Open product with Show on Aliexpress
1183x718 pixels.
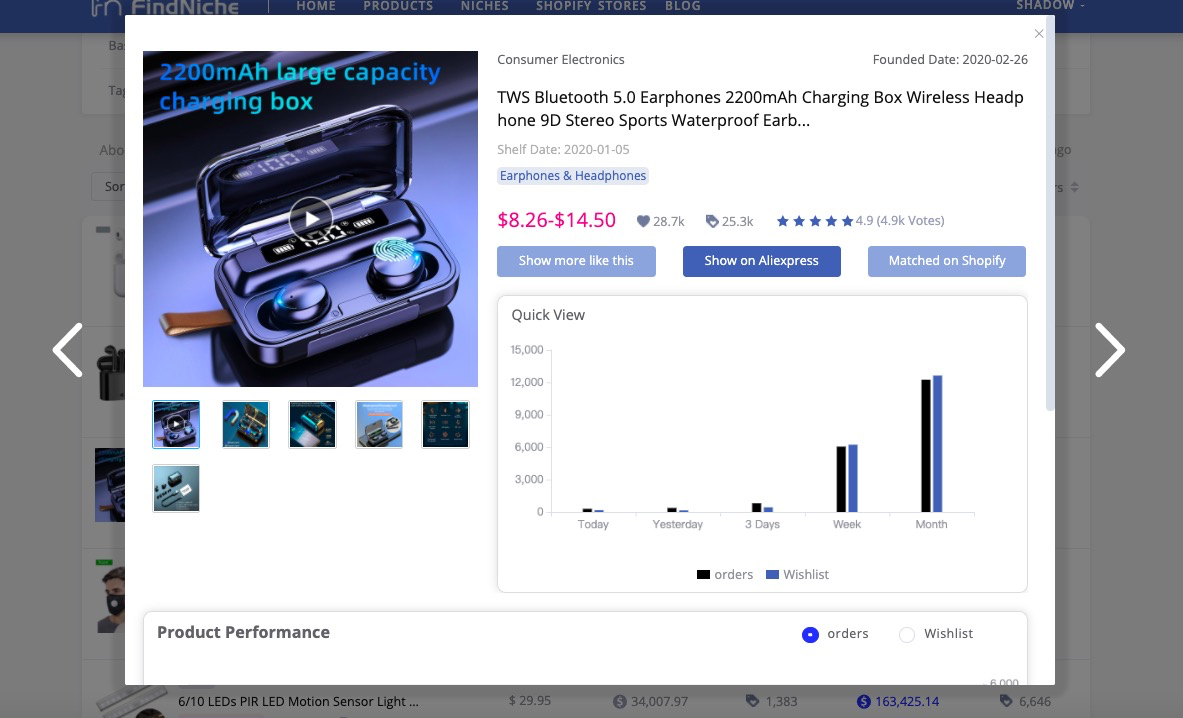[x=761, y=261]
